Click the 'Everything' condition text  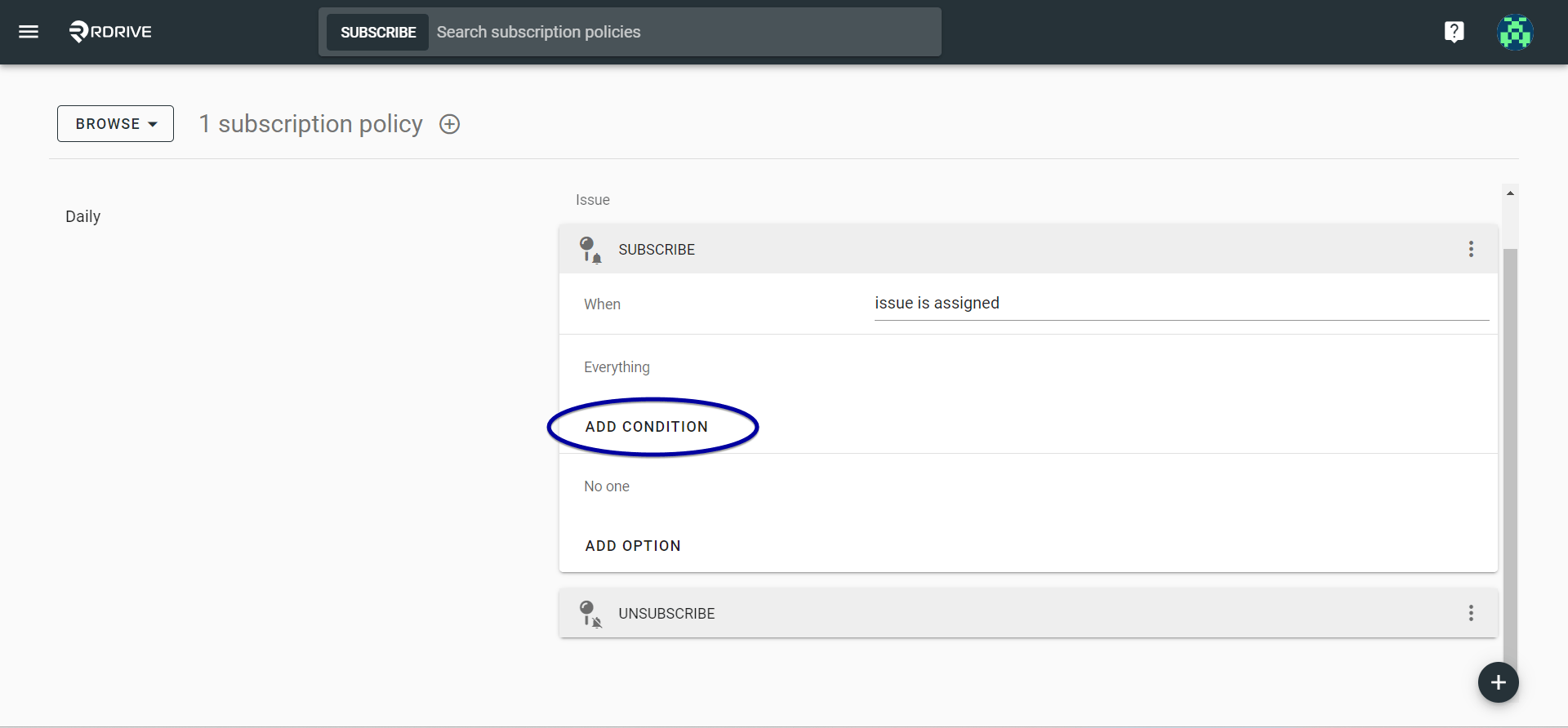tap(617, 367)
